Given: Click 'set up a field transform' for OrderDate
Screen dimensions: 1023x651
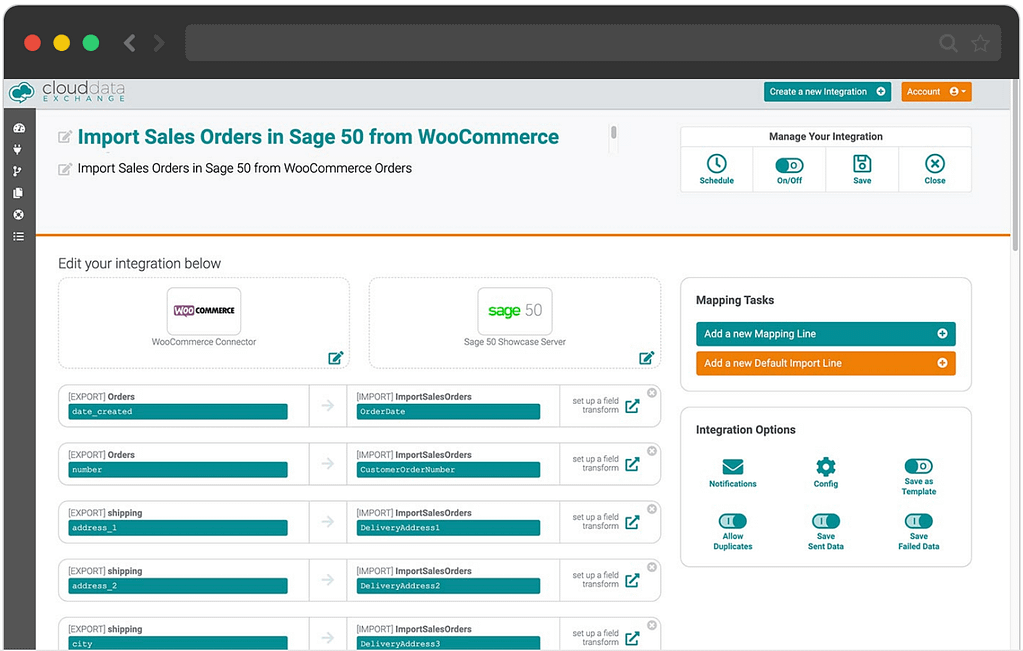Looking at the screenshot, I should [x=595, y=406].
